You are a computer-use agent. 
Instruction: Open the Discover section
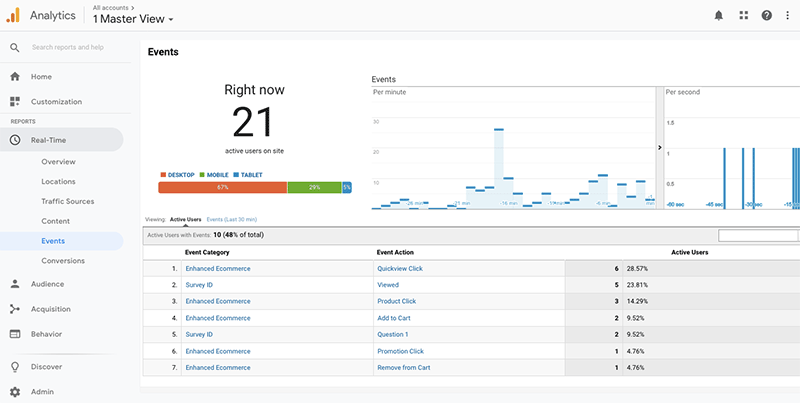(46, 367)
